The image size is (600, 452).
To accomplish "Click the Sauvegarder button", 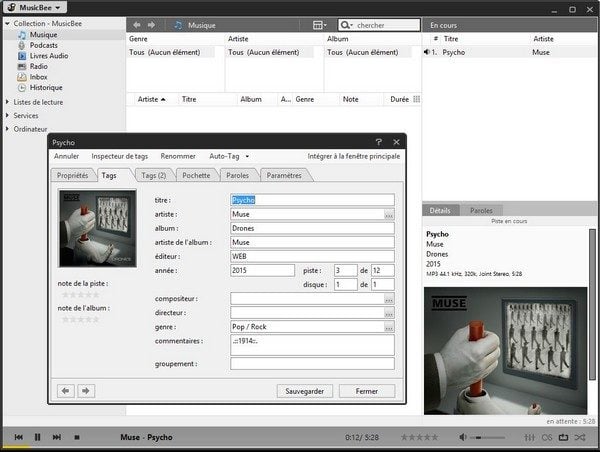I will [x=304, y=391].
